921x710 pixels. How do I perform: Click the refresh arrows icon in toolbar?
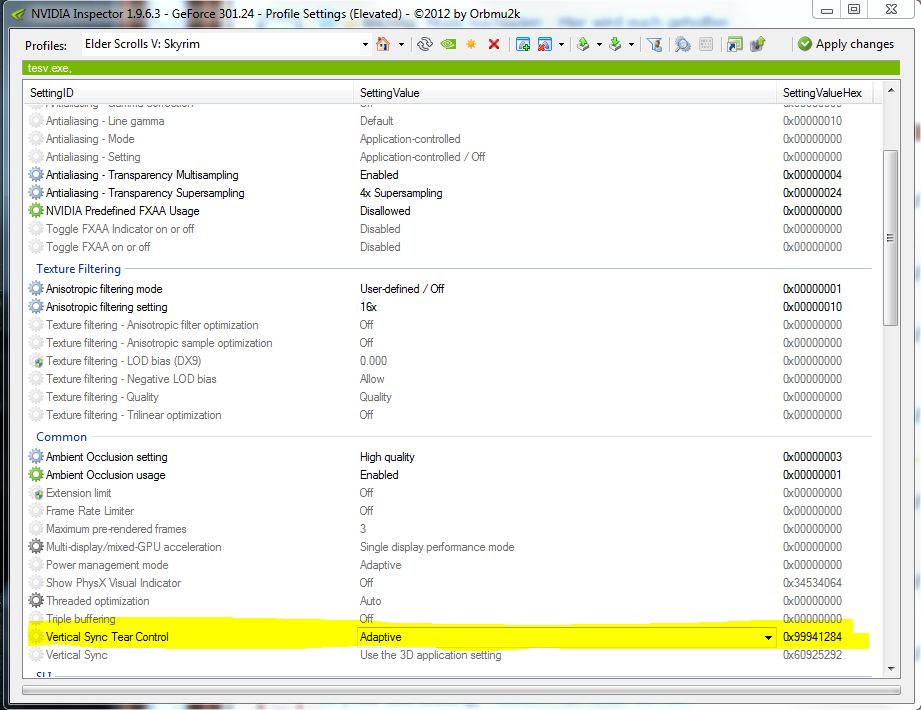[425, 44]
